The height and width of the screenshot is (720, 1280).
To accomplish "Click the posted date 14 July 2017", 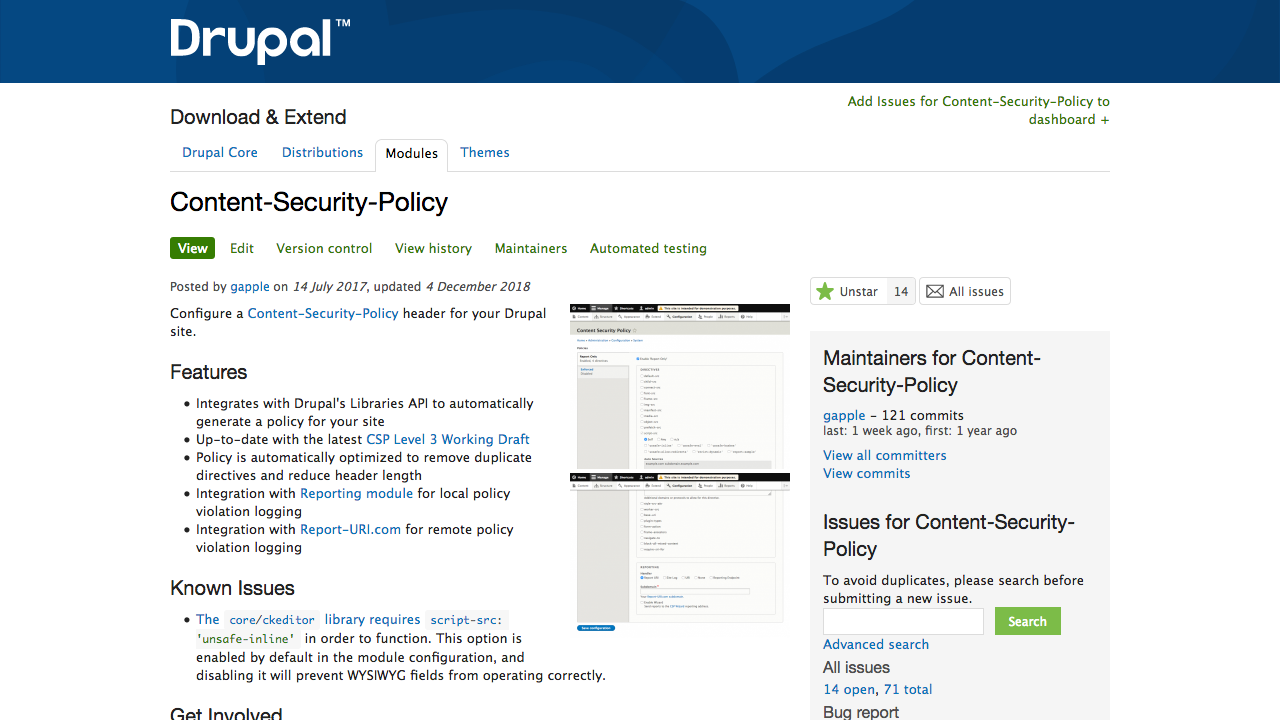I will click(330, 286).
